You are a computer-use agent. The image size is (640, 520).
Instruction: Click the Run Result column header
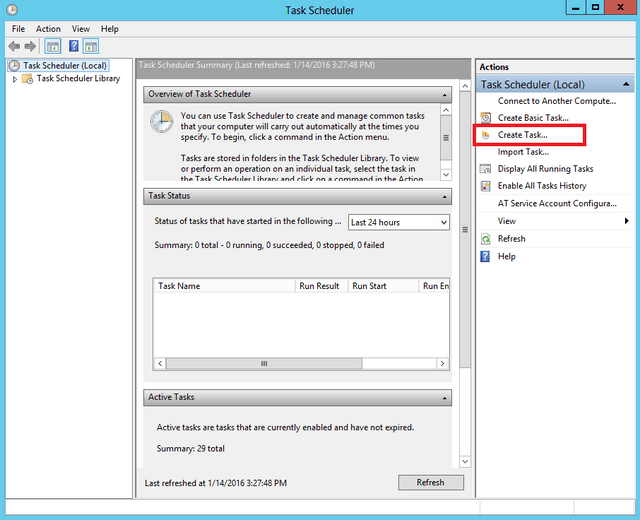pos(321,286)
